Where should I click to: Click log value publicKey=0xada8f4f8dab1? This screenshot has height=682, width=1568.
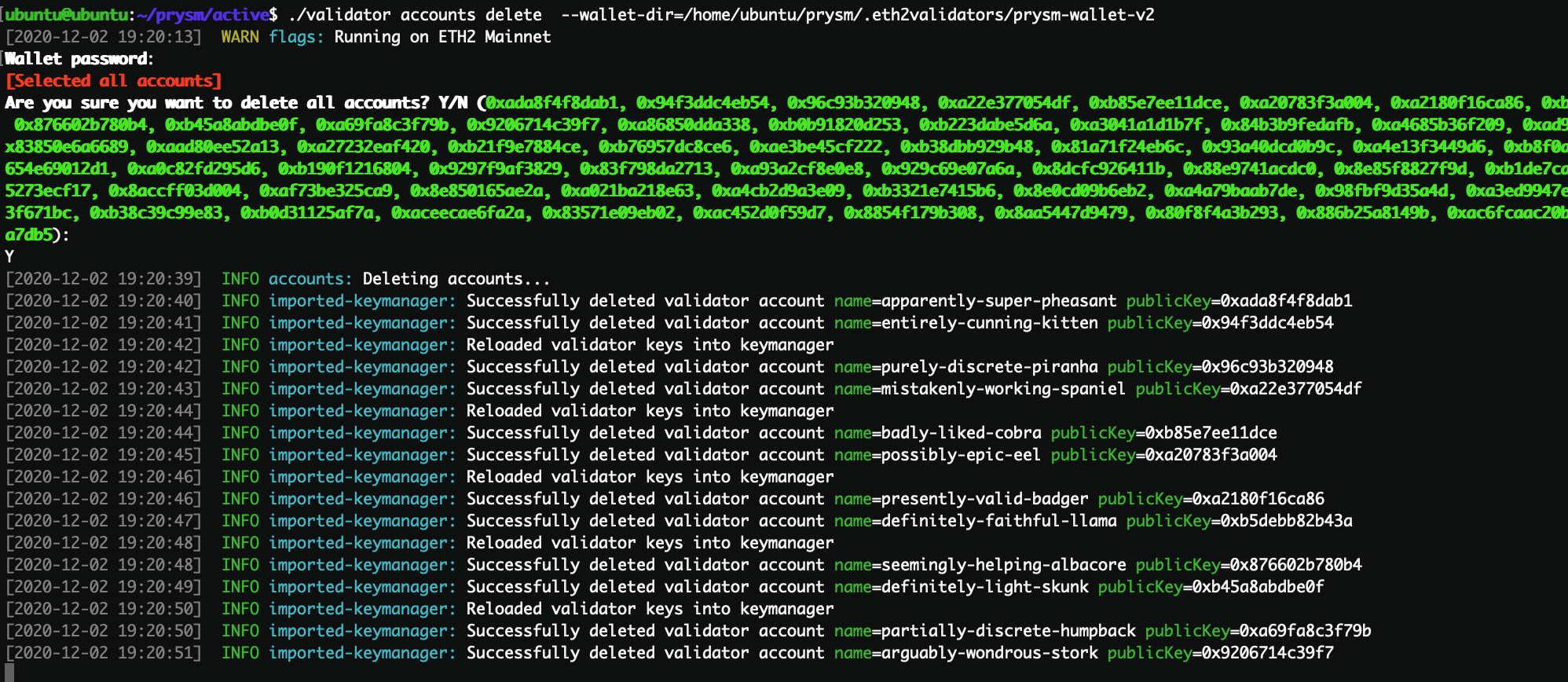coord(1239,301)
